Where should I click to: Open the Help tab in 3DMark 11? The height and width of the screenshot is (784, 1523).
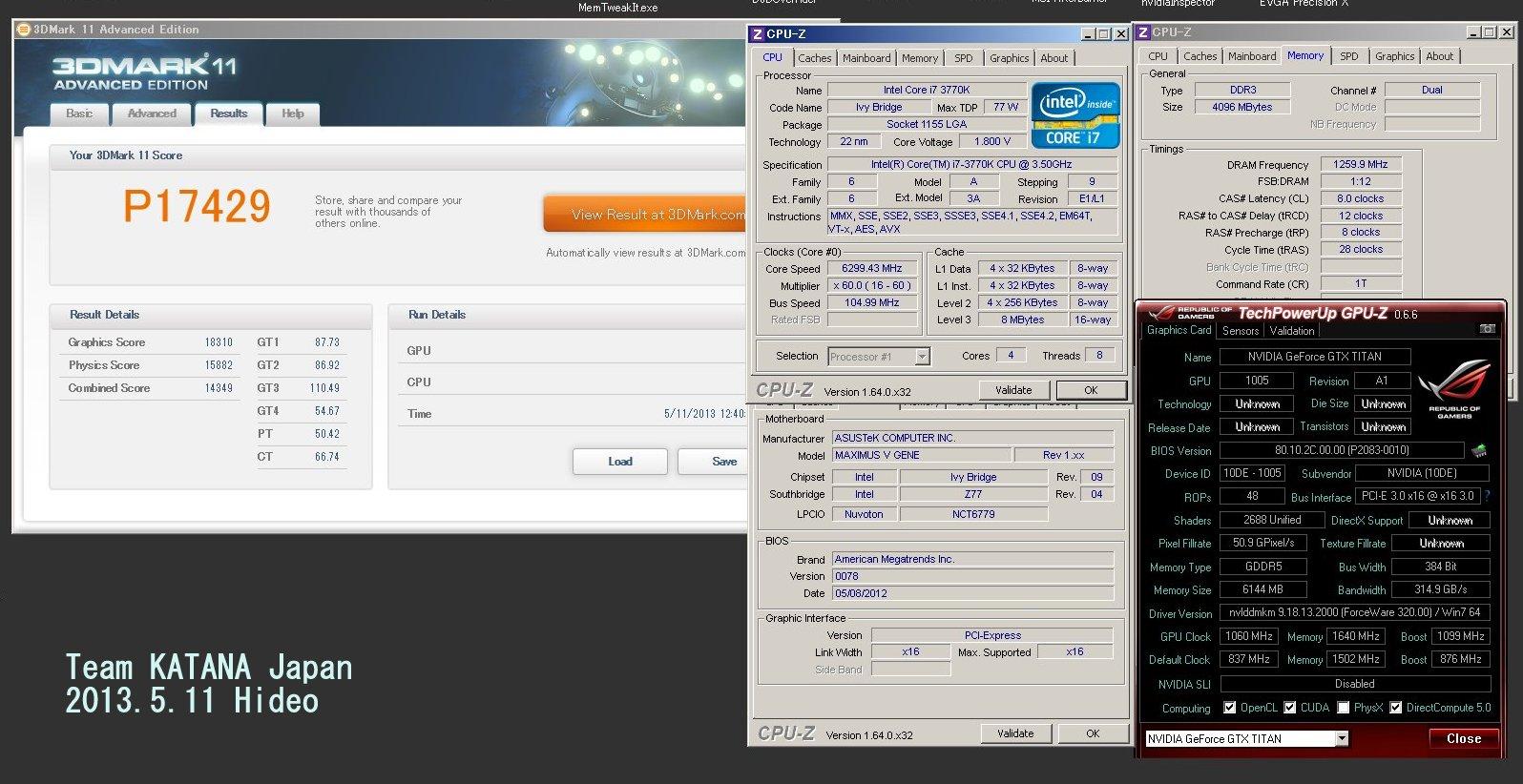point(292,113)
